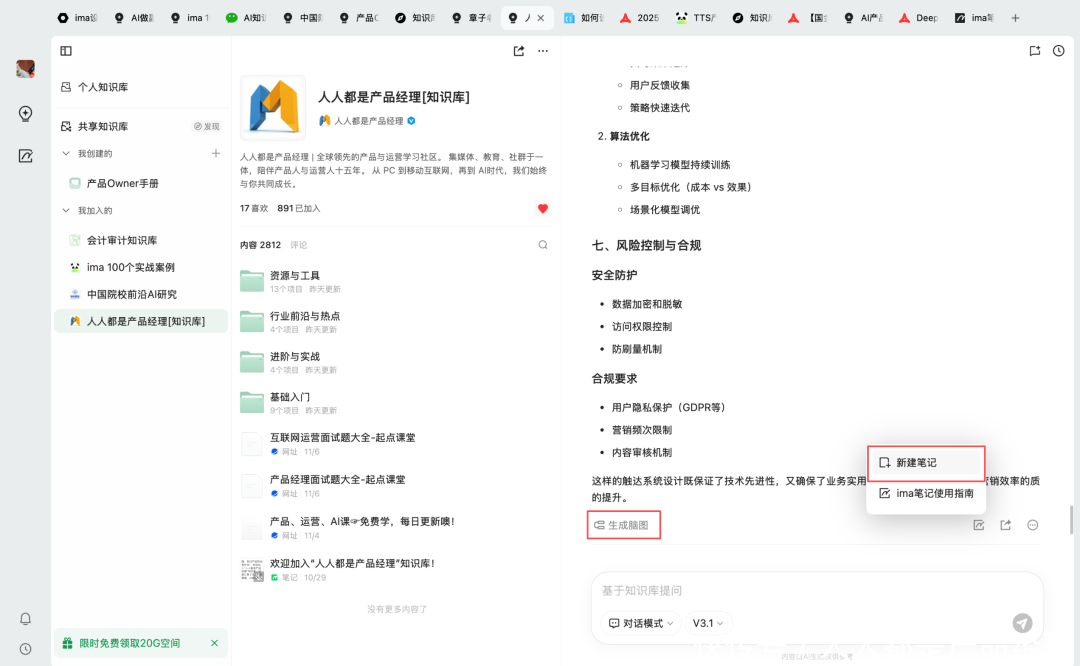Screen dimensions: 1080x666
Task: Click the share icon above knowledge base header
Action: (x=519, y=51)
